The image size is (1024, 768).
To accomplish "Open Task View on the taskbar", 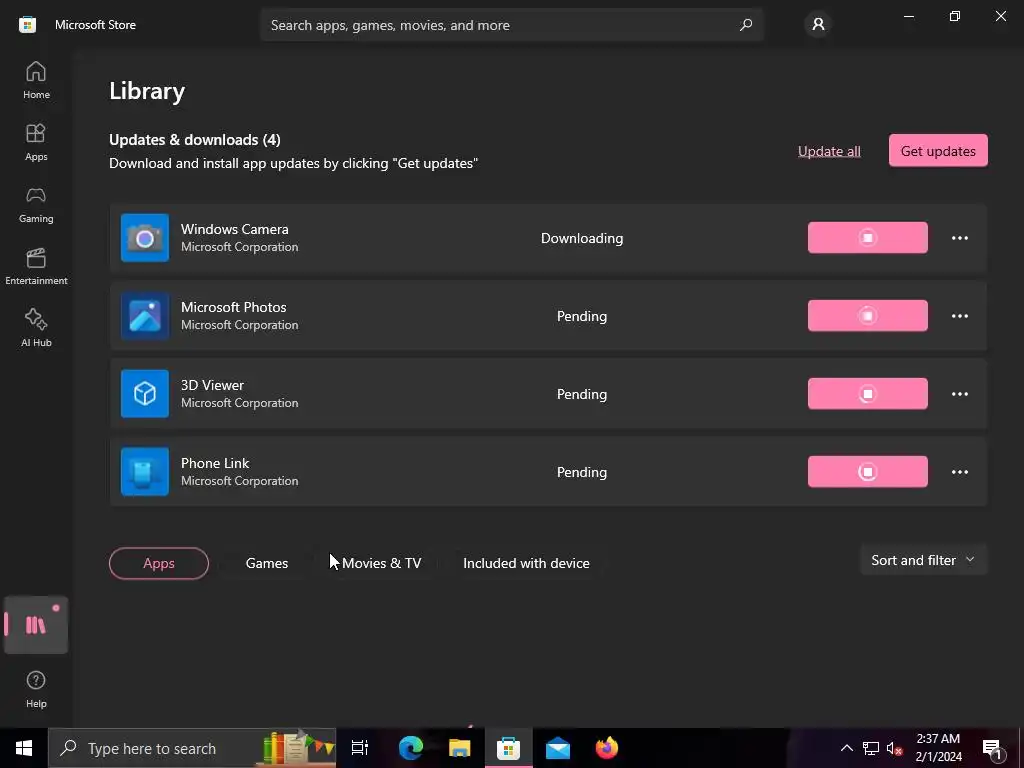I will pyautogui.click(x=360, y=748).
